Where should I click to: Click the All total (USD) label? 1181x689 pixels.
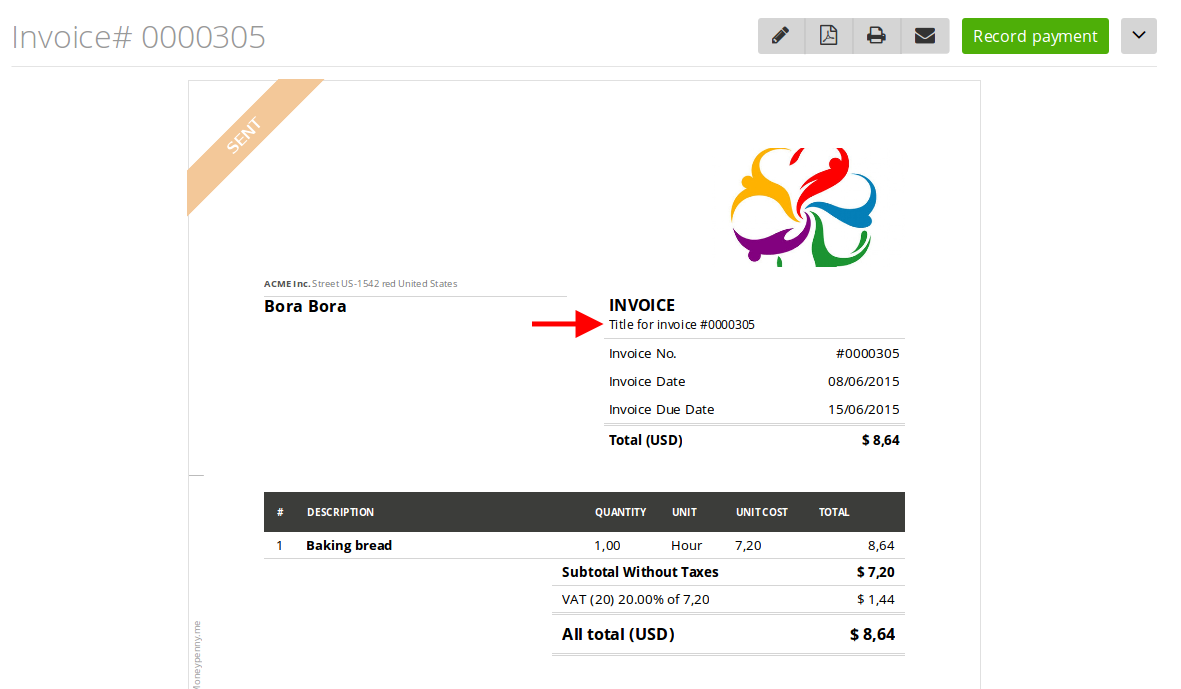[x=618, y=635]
